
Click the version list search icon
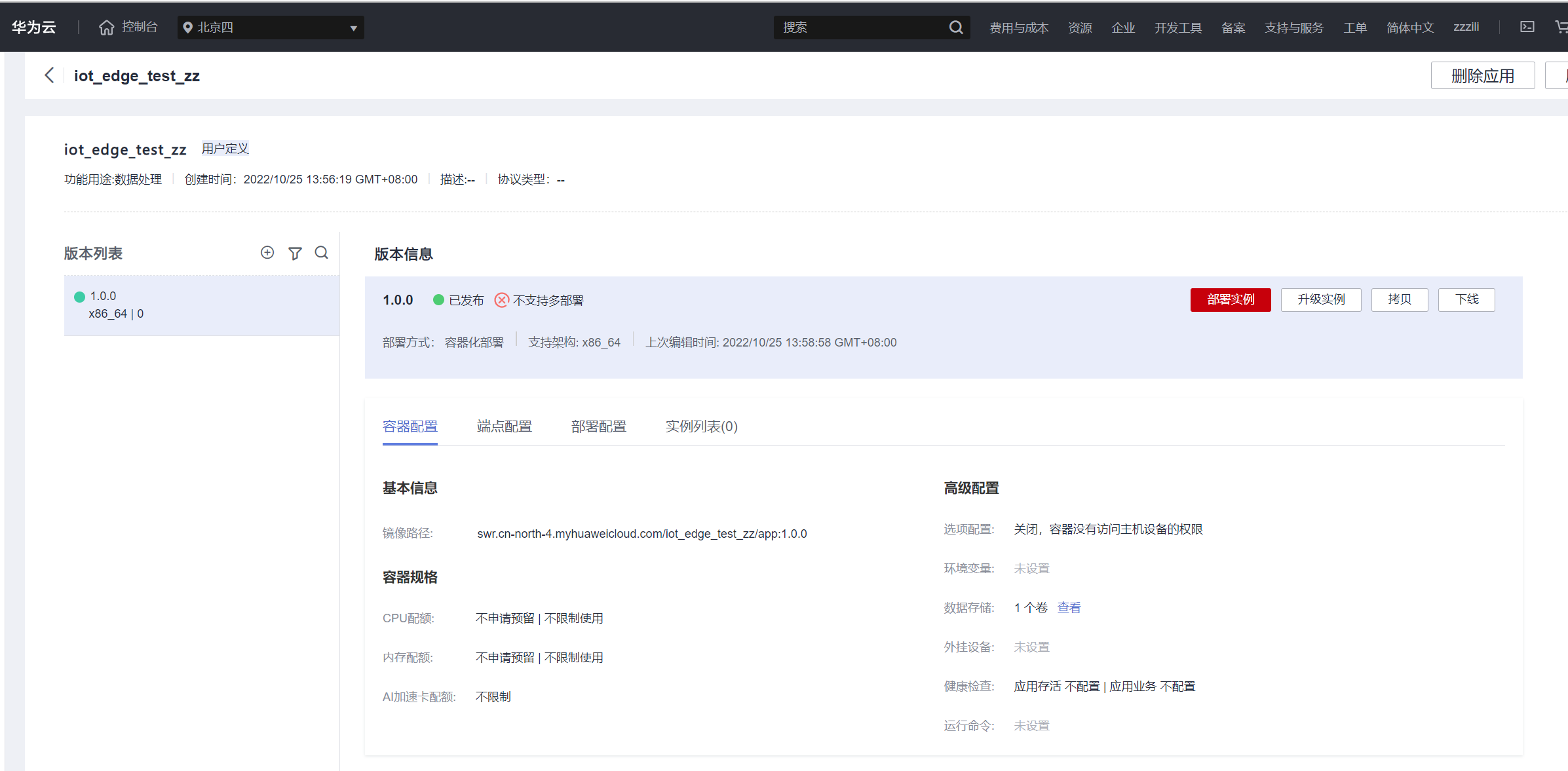pyautogui.click(x=321, y=253)
